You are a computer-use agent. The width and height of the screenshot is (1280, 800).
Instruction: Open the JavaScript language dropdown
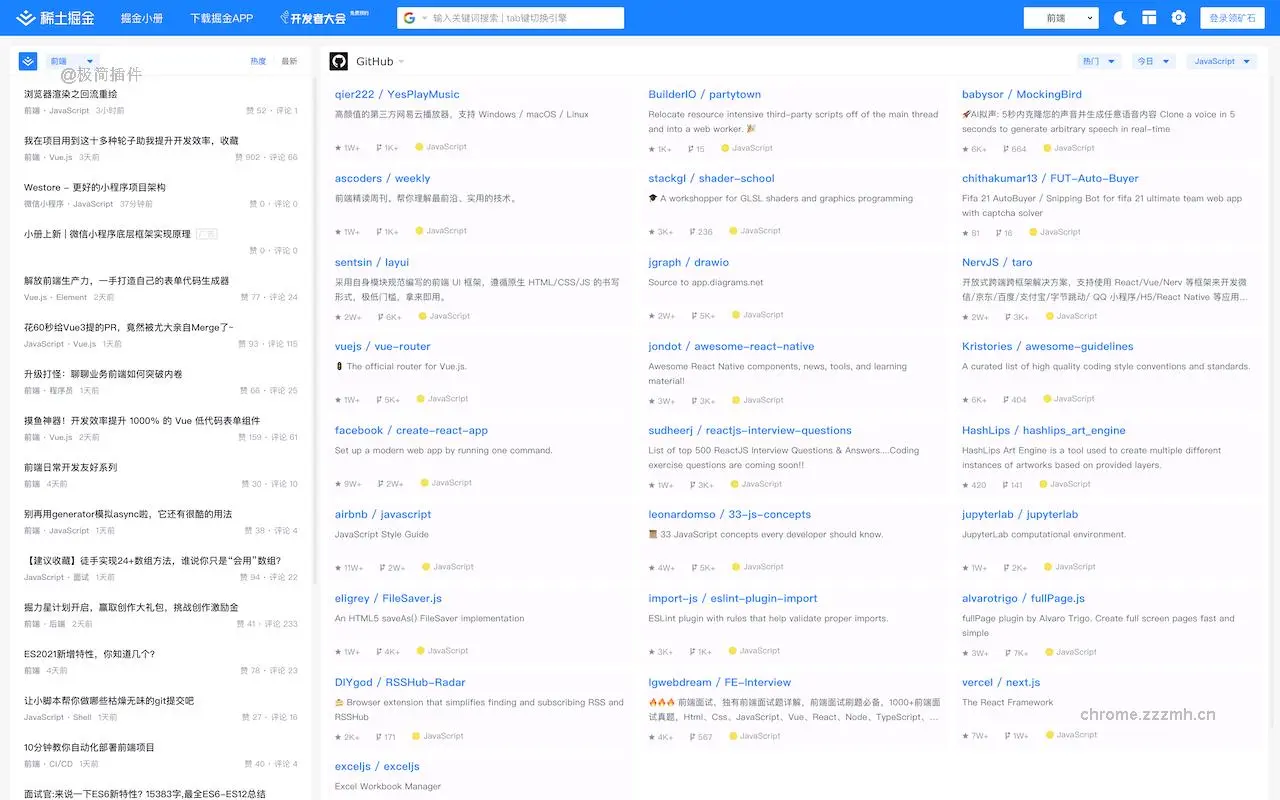point(1221,61)
